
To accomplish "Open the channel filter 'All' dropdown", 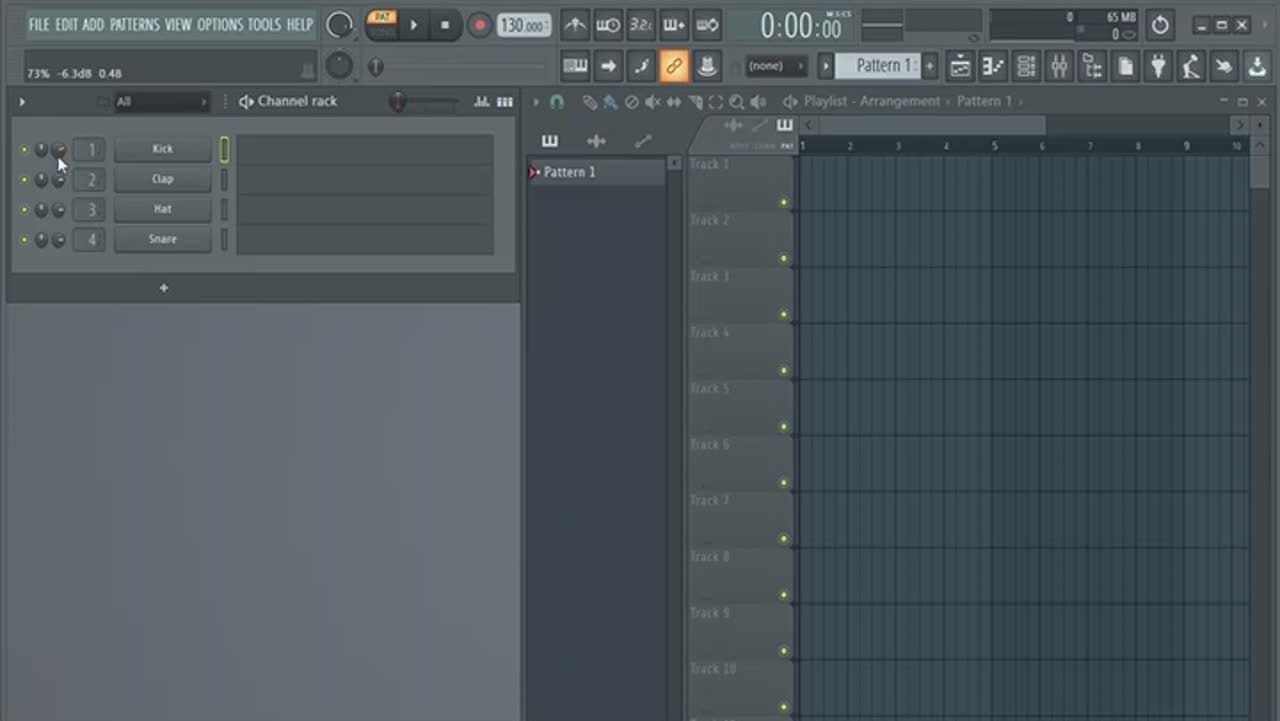I will [x=162, y=102].
